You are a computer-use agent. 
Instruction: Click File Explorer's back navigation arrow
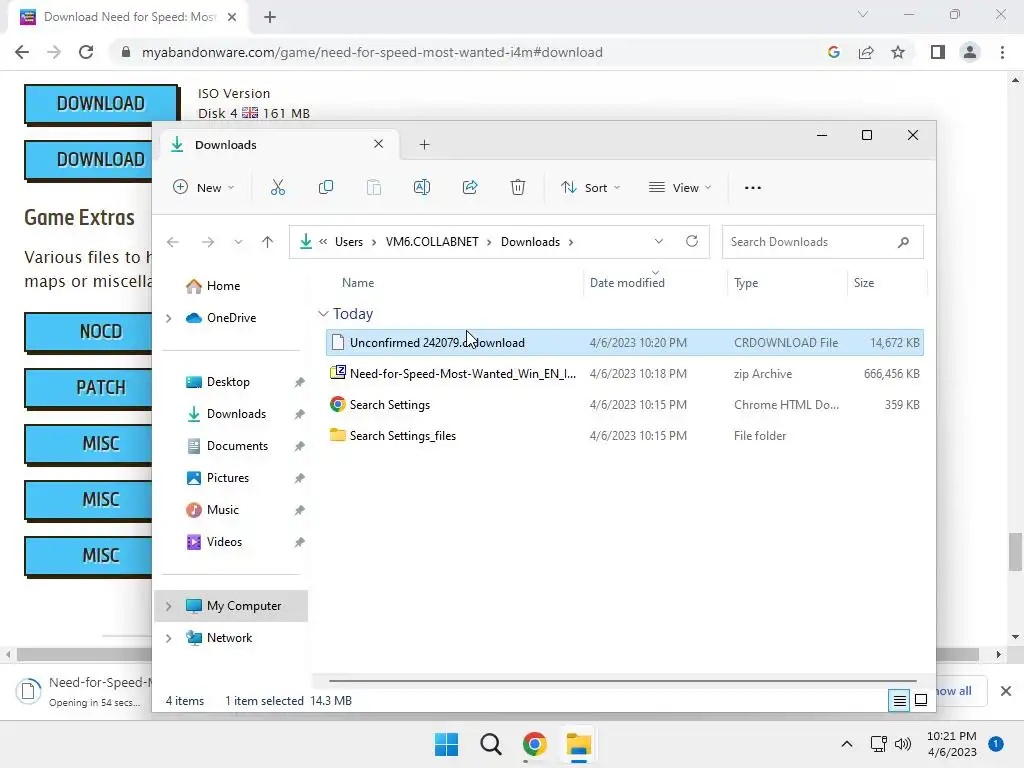[x=172, y=242]
